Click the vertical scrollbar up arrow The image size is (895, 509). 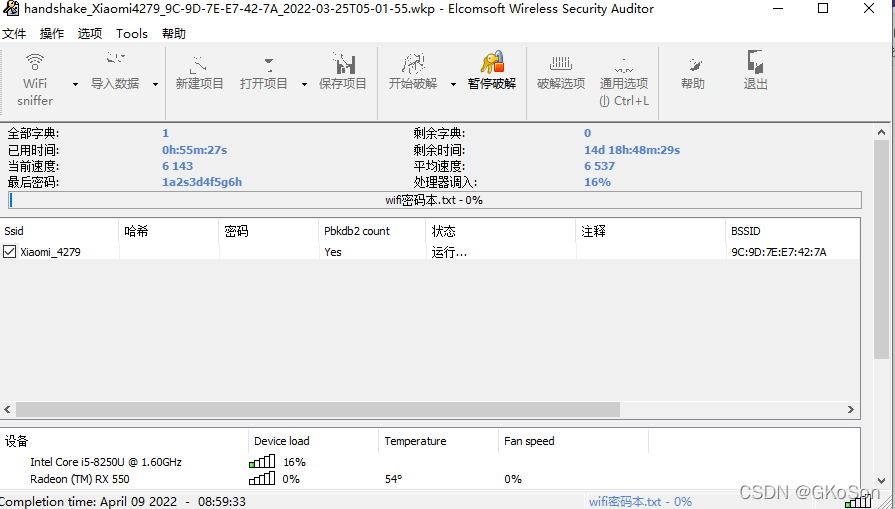click(882, 132)
